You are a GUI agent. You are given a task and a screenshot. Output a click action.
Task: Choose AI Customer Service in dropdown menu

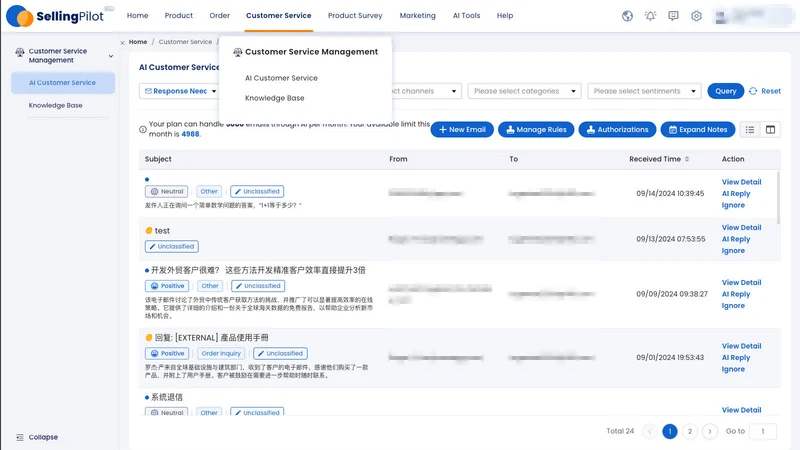point(281,78)
